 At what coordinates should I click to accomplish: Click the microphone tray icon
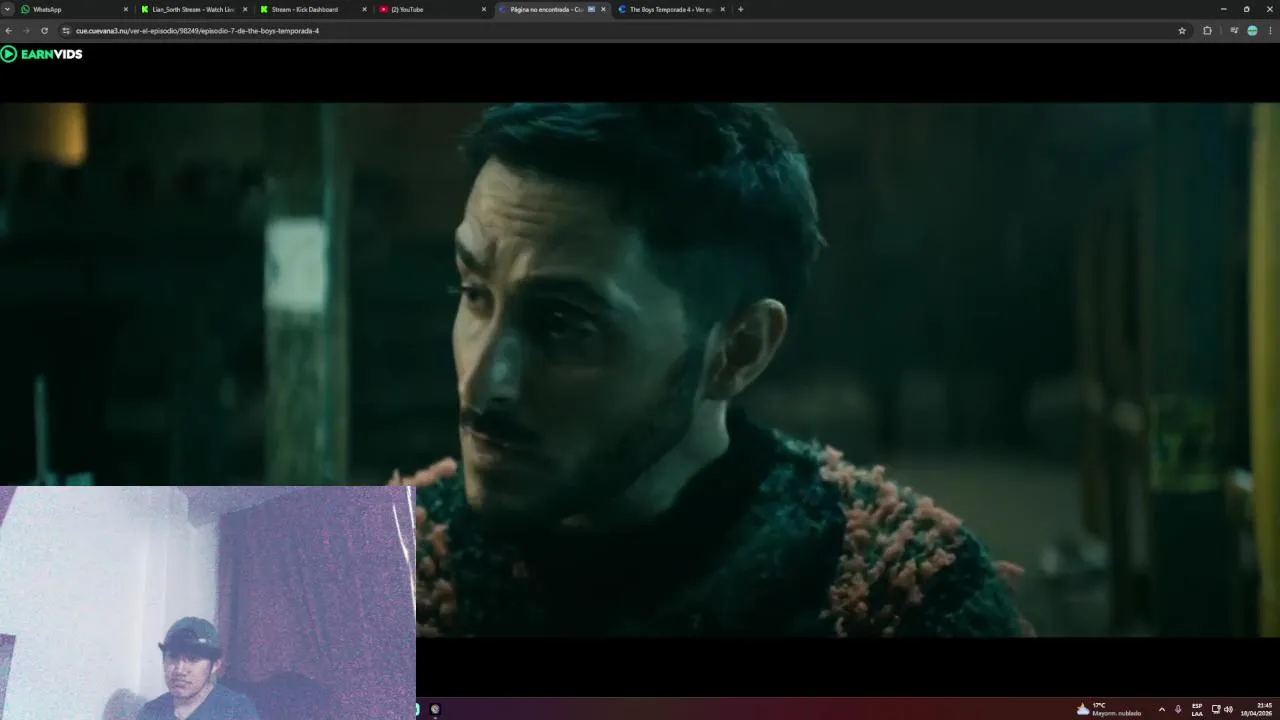(x=1178, y=709)
